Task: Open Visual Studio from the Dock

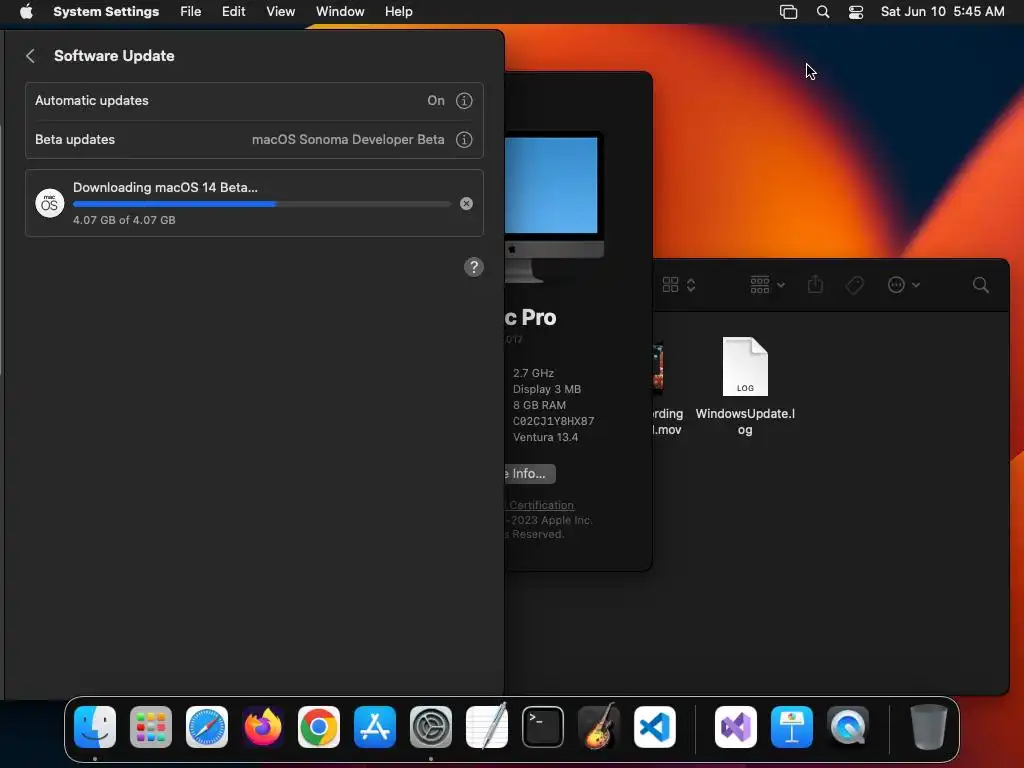Action: (x=736, y=727)
